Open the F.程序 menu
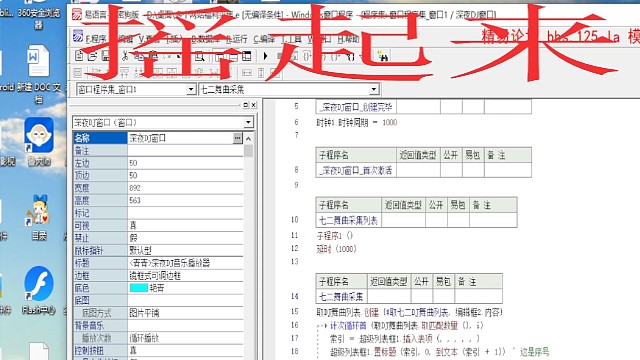 (x=96, y=39)
